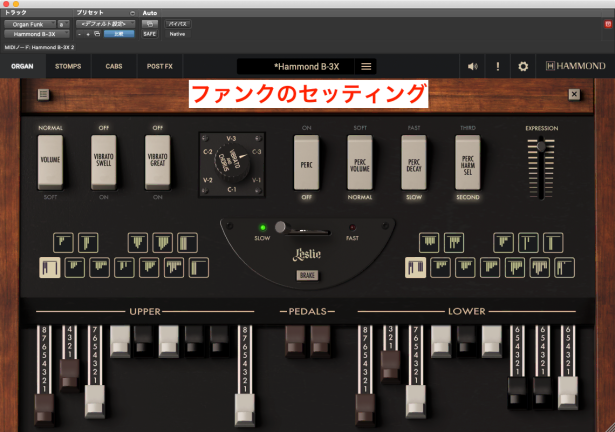
Task: Open the organ panel list icon
Action: (44, 95)
